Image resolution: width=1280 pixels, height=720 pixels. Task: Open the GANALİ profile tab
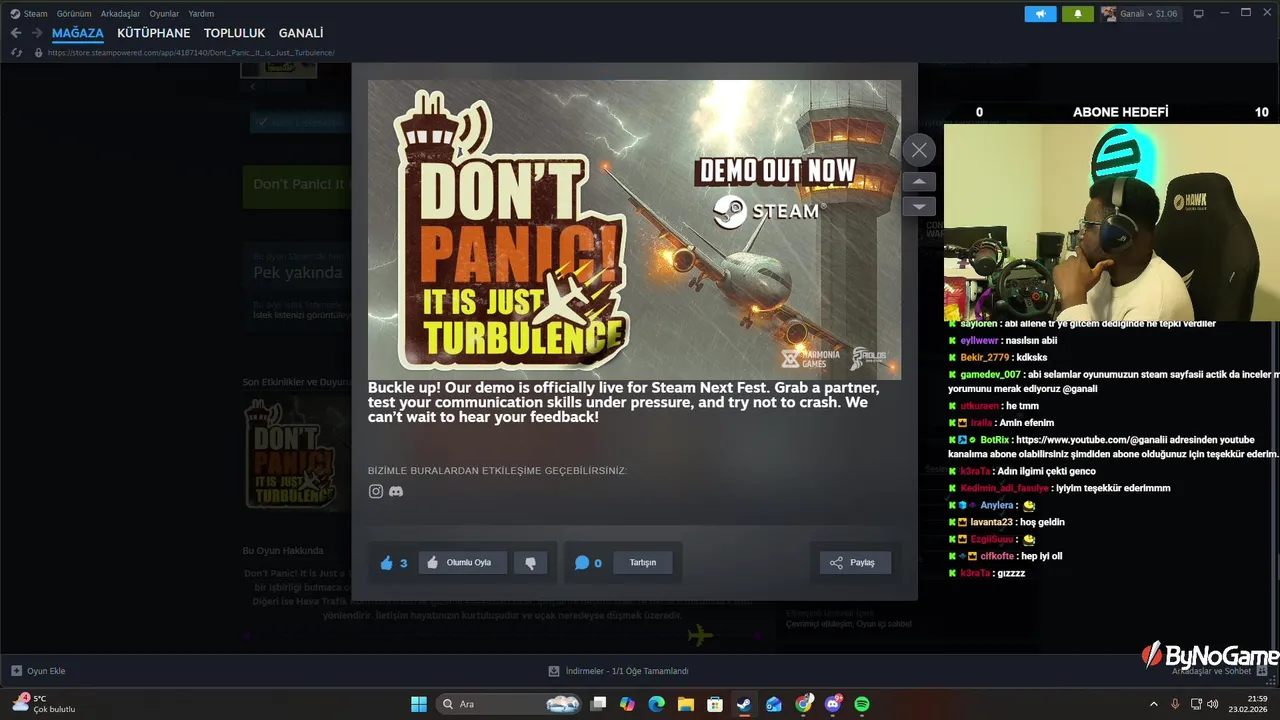pos(301,33)
